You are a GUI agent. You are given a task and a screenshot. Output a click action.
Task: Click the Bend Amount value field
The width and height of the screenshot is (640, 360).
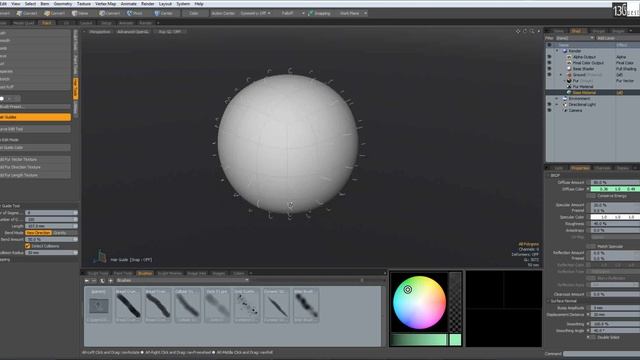[x=51, y=239]
